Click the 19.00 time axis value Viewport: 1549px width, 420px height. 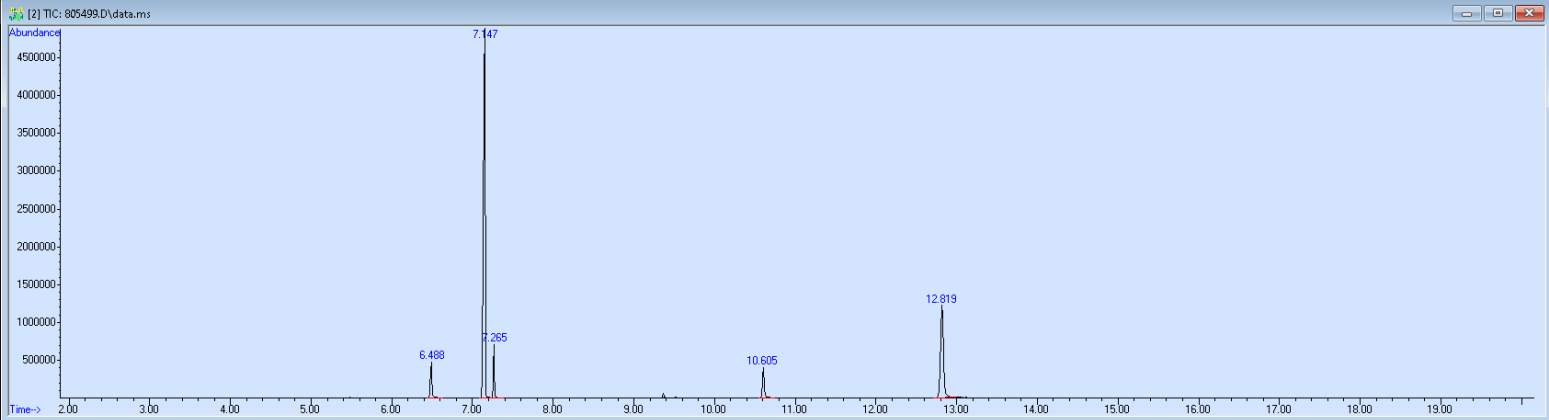click(1439, 409)
